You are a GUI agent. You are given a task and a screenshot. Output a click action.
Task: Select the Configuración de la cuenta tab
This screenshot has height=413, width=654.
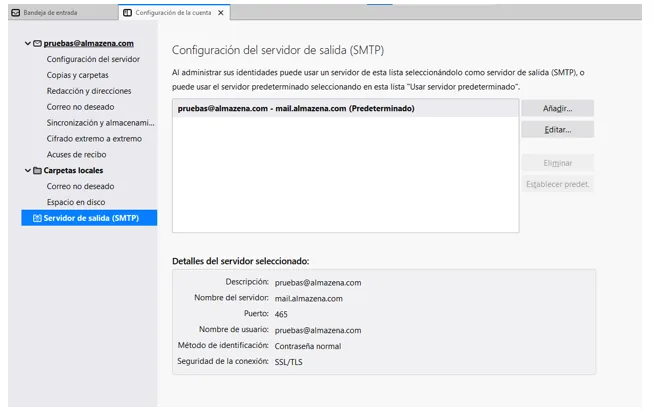(174, 13)
